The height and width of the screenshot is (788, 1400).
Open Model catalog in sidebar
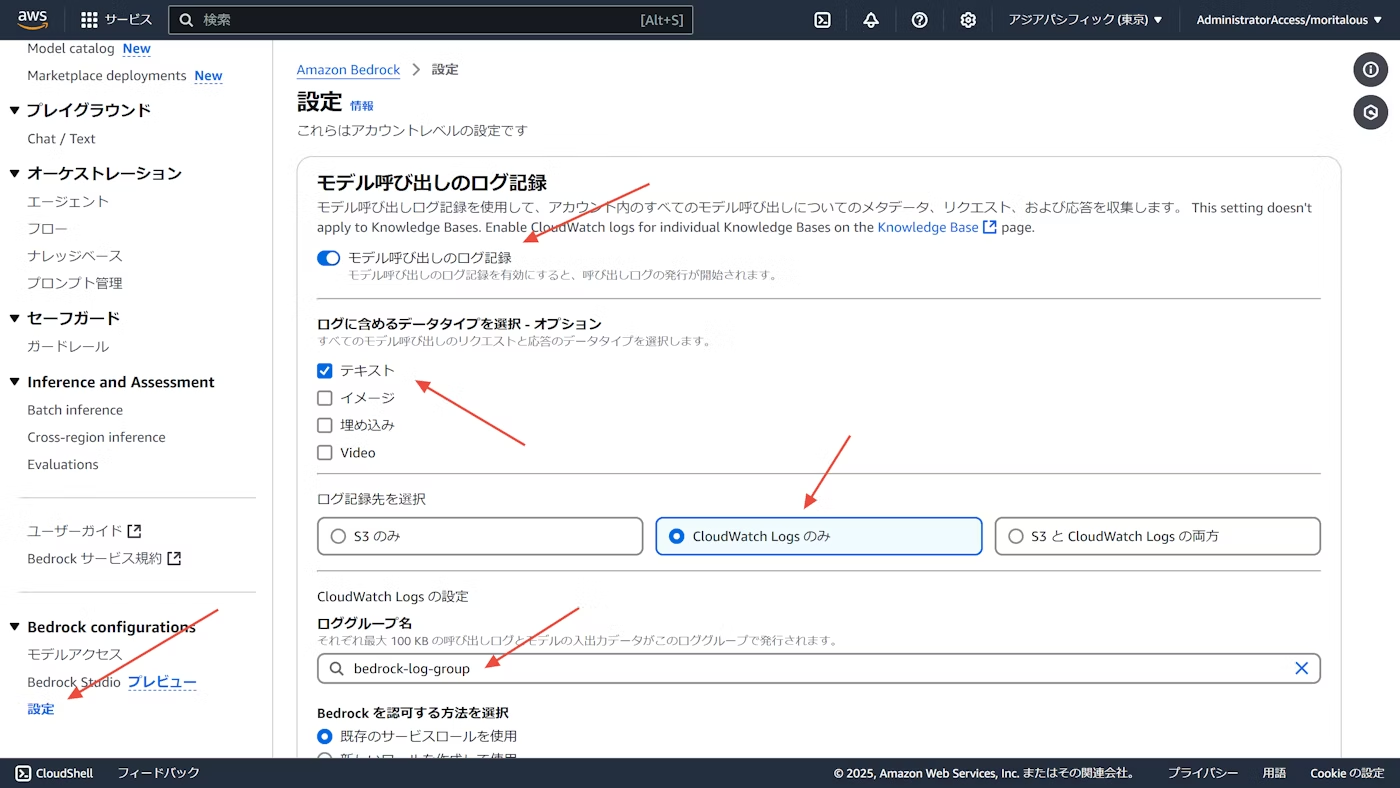pyautogui.click(x=70, y=48)
